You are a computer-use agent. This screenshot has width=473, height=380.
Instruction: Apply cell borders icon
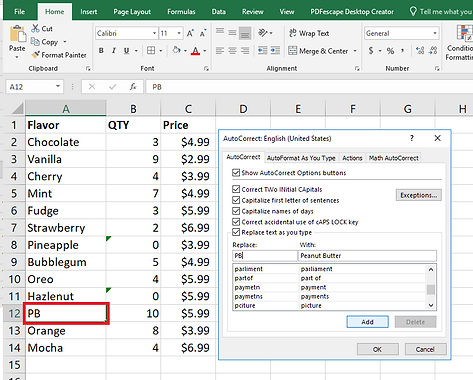click(151, 51)
